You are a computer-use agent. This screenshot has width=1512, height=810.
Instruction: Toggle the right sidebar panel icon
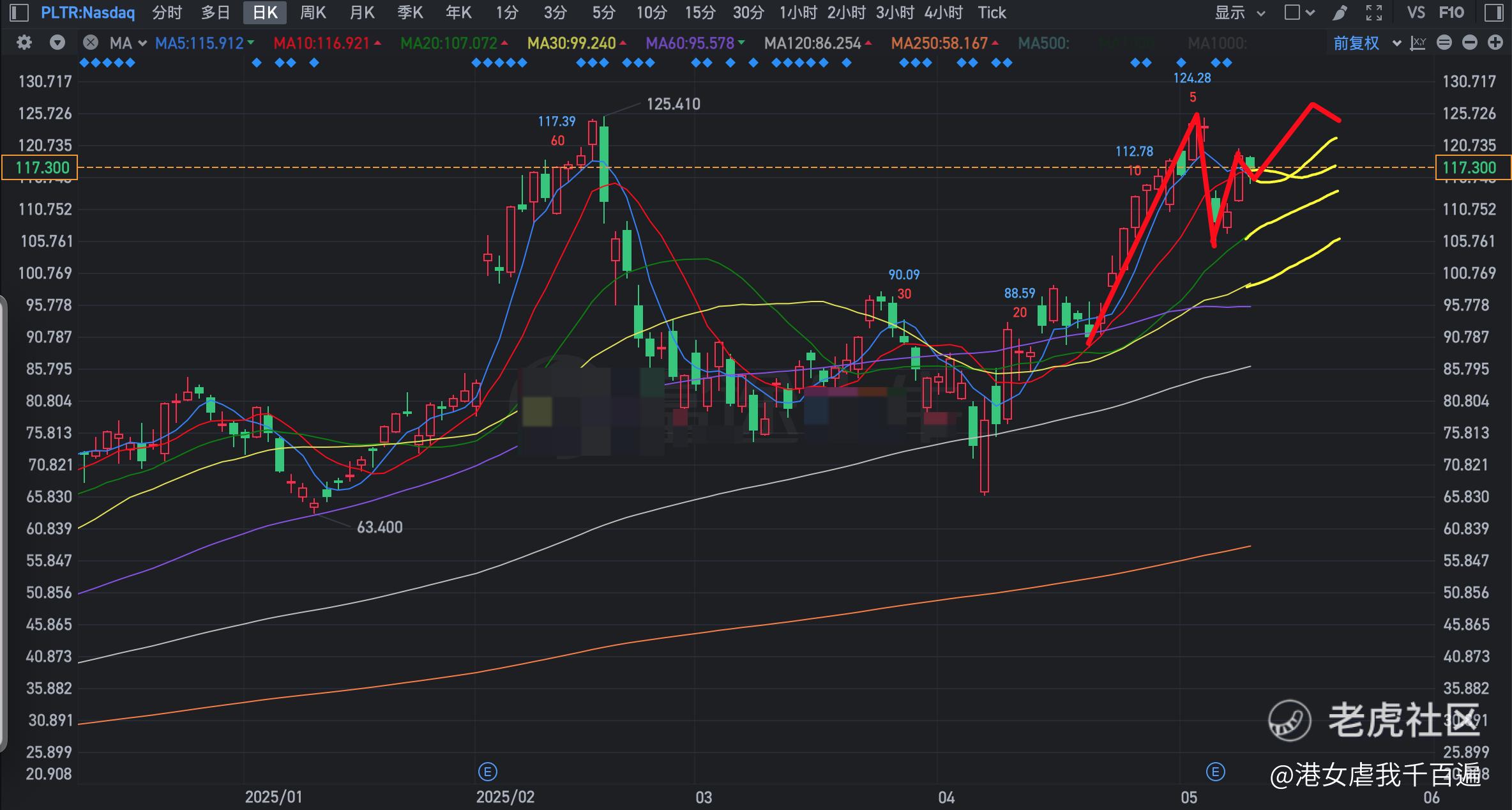(1494, 12)
